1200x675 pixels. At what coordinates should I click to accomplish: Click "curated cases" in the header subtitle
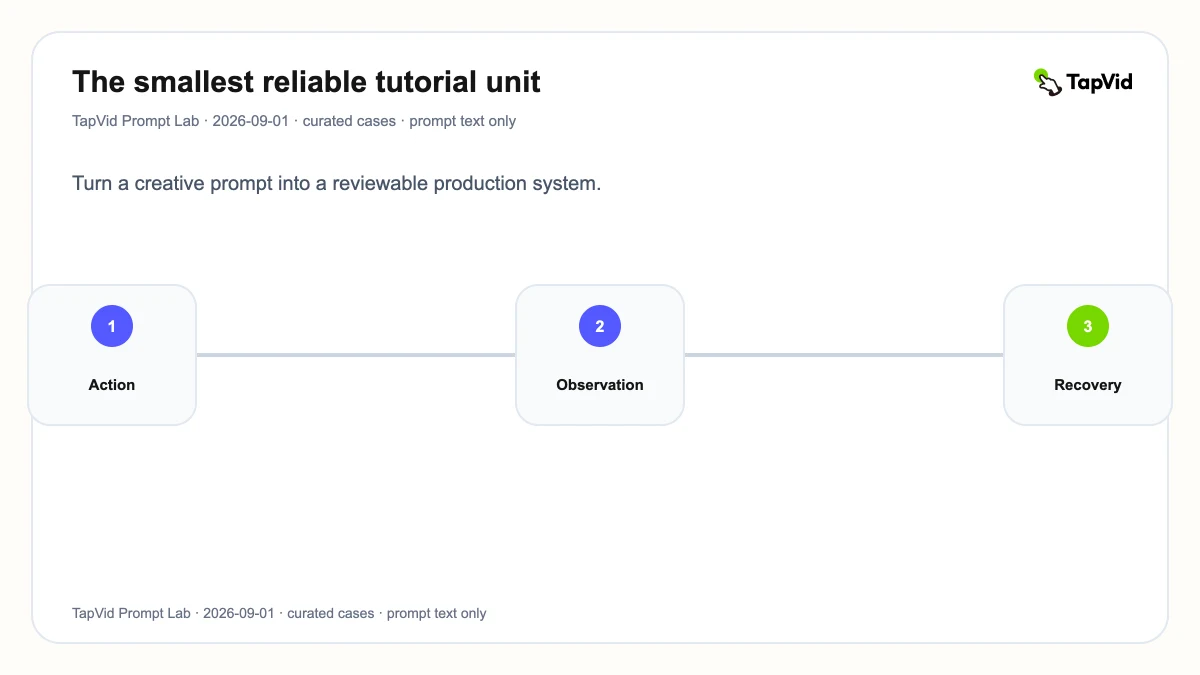pos(350,121)
